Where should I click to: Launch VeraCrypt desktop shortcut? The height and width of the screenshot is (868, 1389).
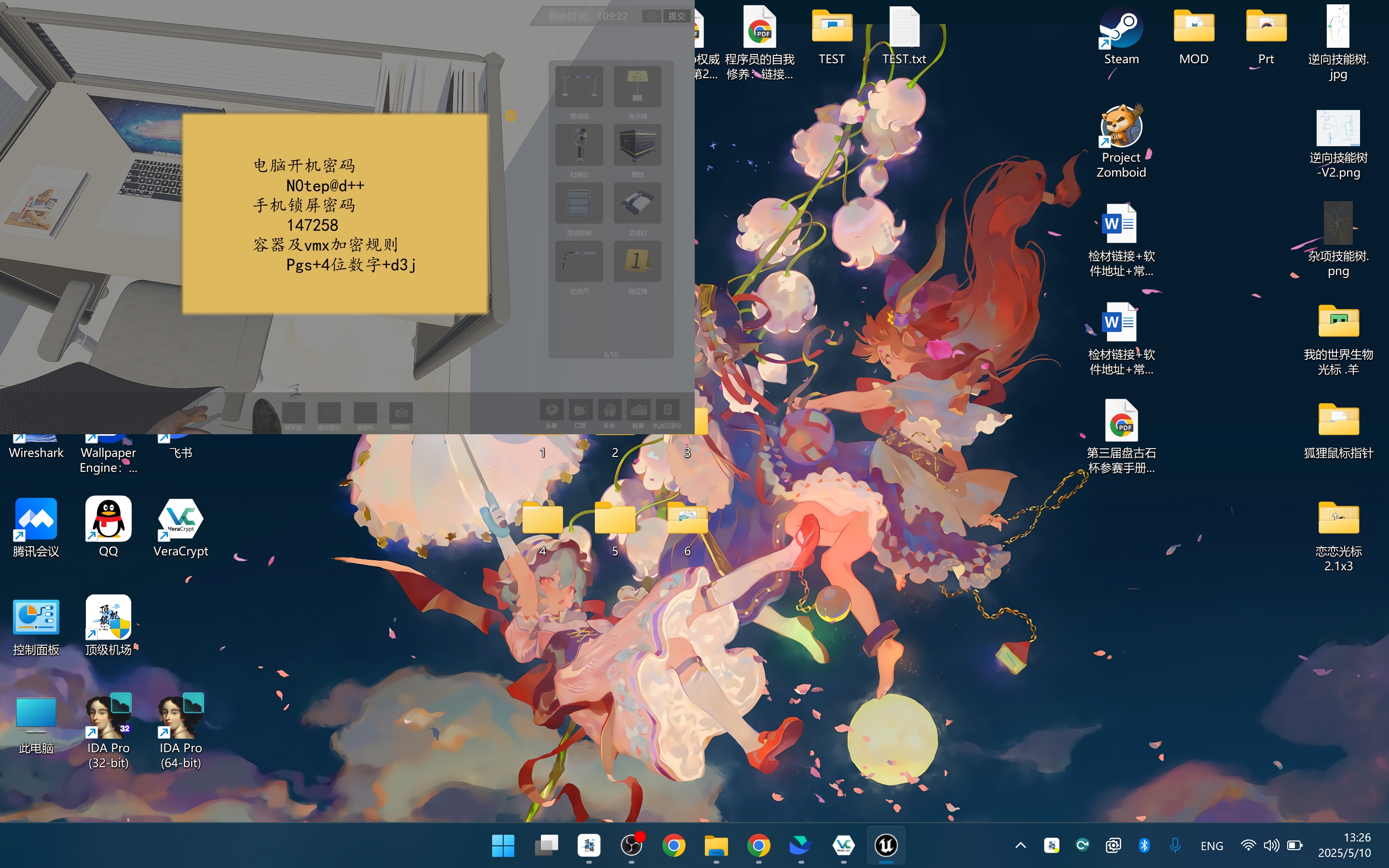click(181, 527)
